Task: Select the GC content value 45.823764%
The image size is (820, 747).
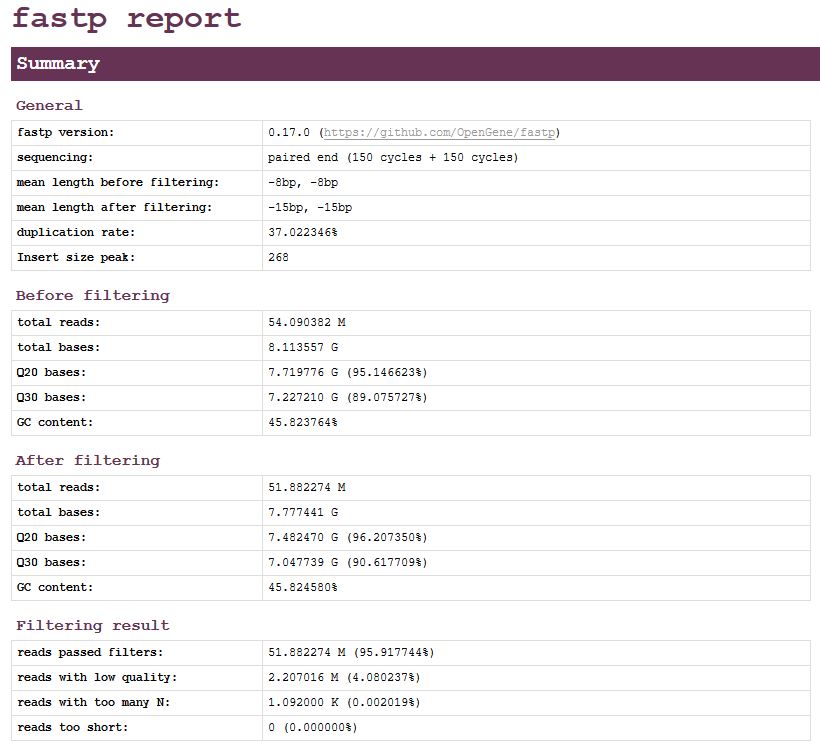Action: click(302, 422)
